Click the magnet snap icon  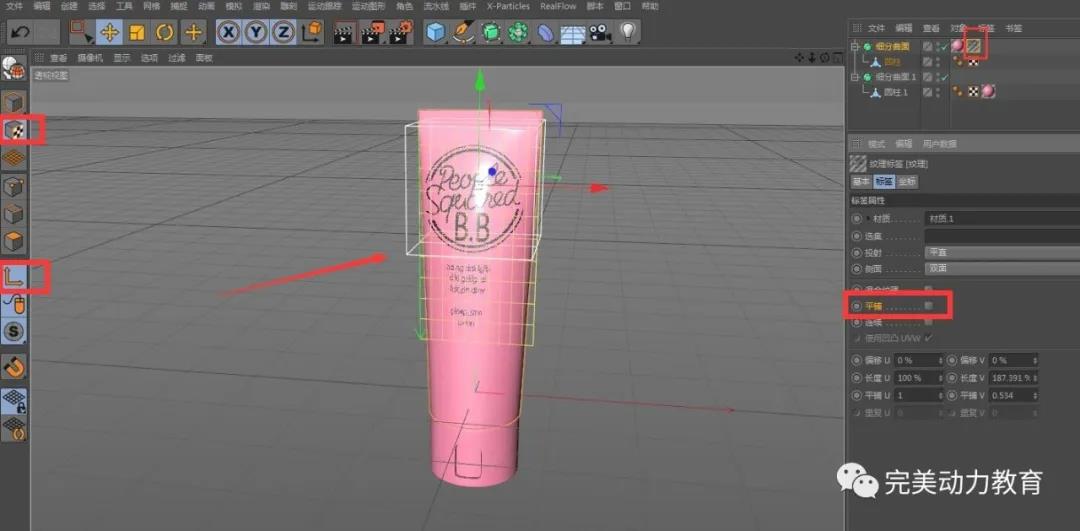(x=14, y=367)
